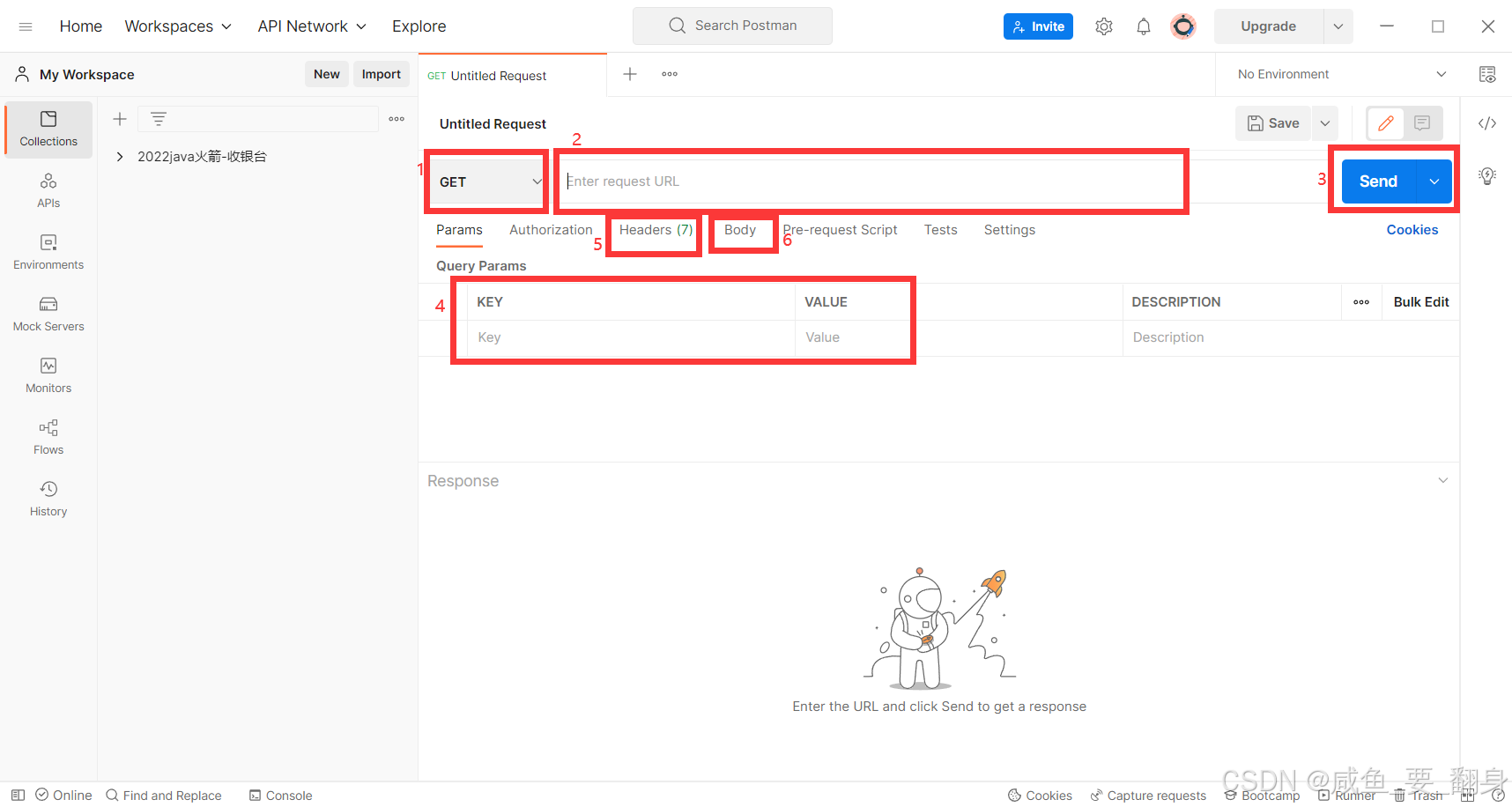Click Bulk Edit link
This screenshot has height=807, width=1512.
coord(1421,302)
